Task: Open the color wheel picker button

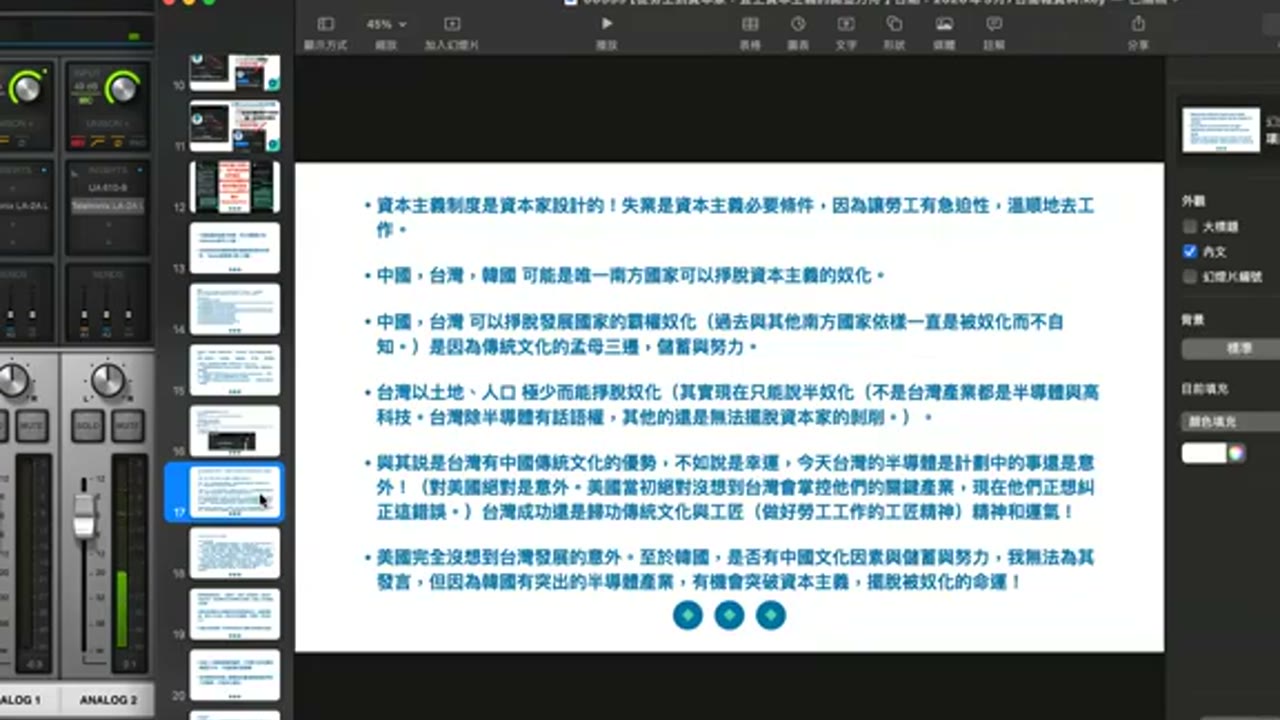Action: 1237,453
